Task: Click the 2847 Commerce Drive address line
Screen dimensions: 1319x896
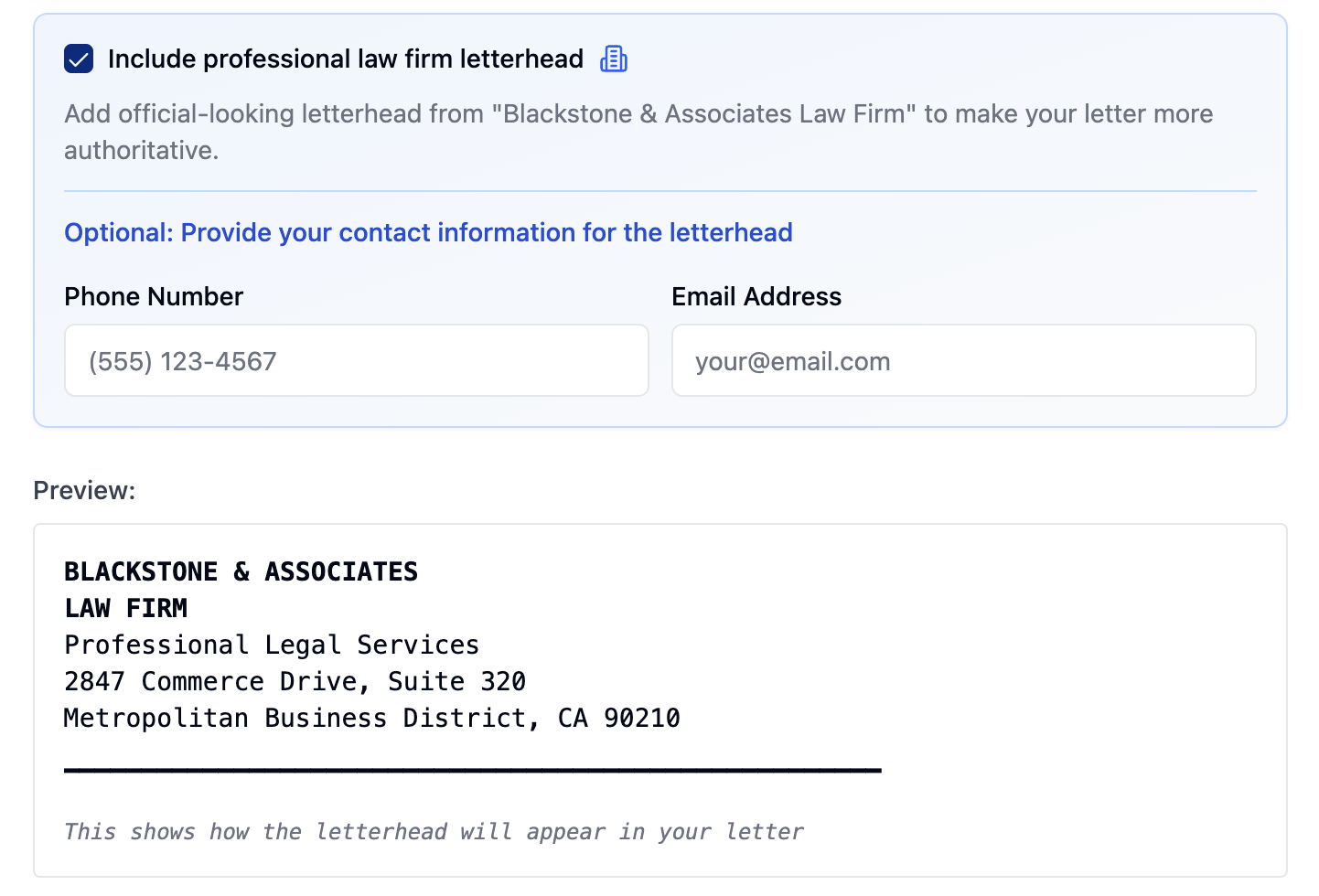Action: [x=295, y=681]
